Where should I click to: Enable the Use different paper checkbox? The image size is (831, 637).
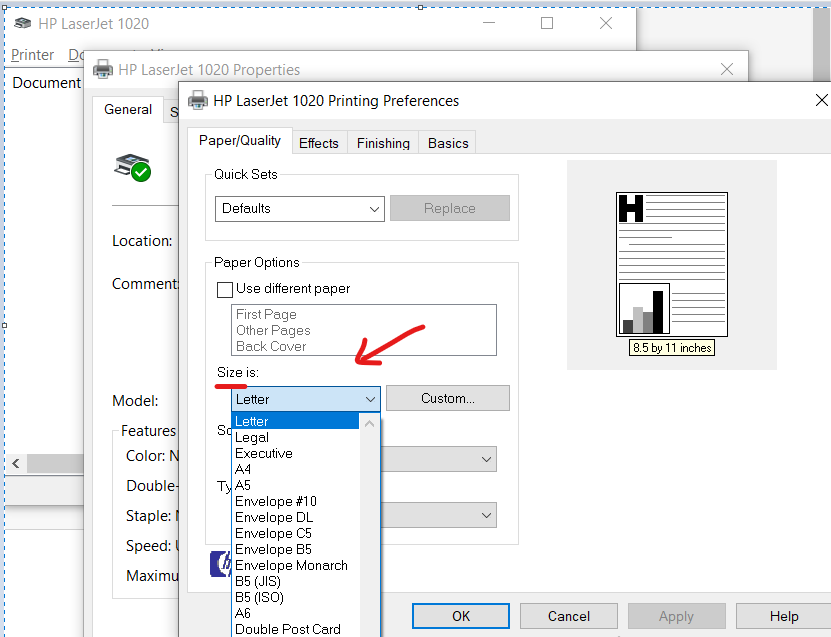pyautogui.click(x=225, y=289)
